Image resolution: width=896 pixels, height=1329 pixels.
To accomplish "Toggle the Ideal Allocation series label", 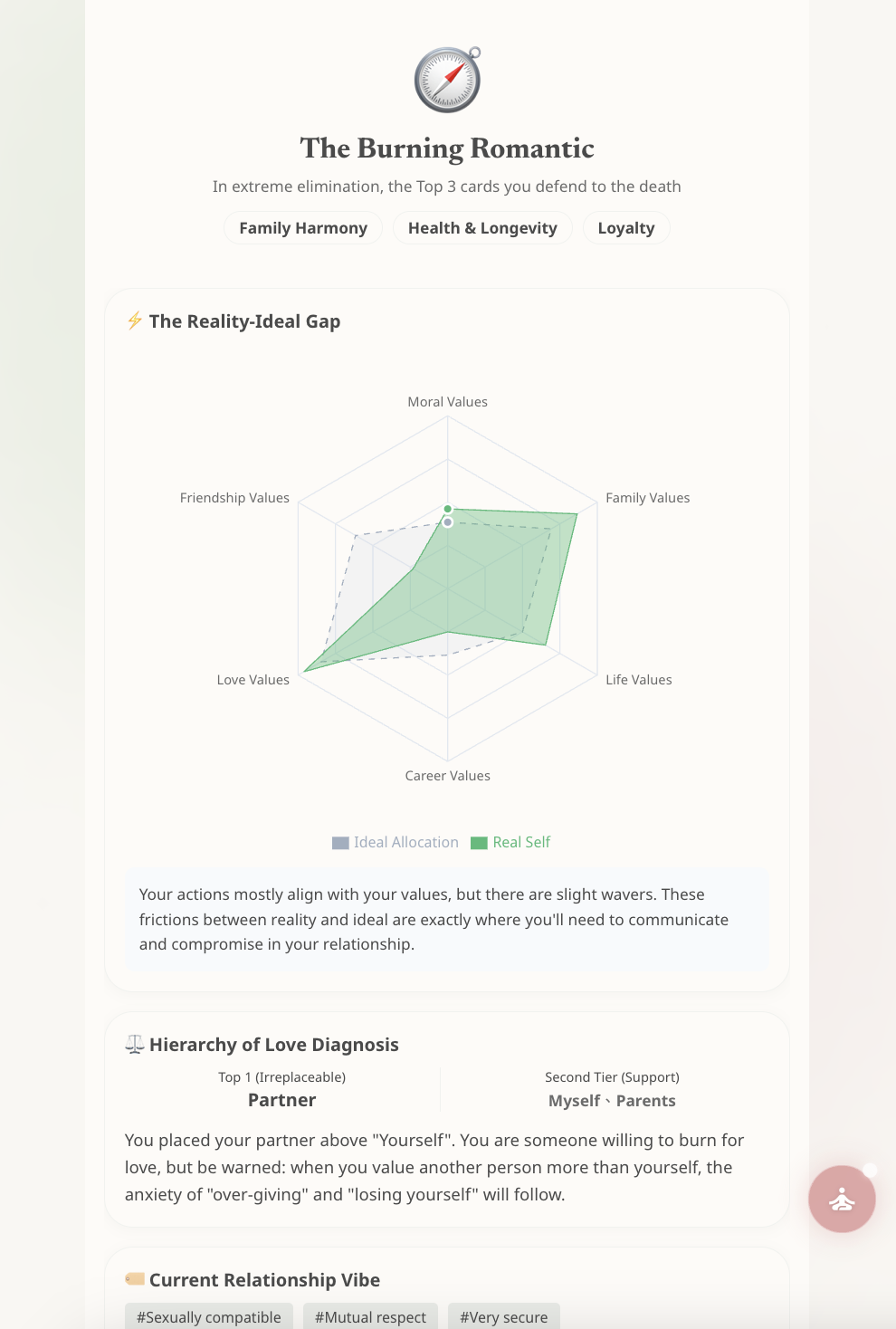I will pyautogui.click(x=405, y=842).
